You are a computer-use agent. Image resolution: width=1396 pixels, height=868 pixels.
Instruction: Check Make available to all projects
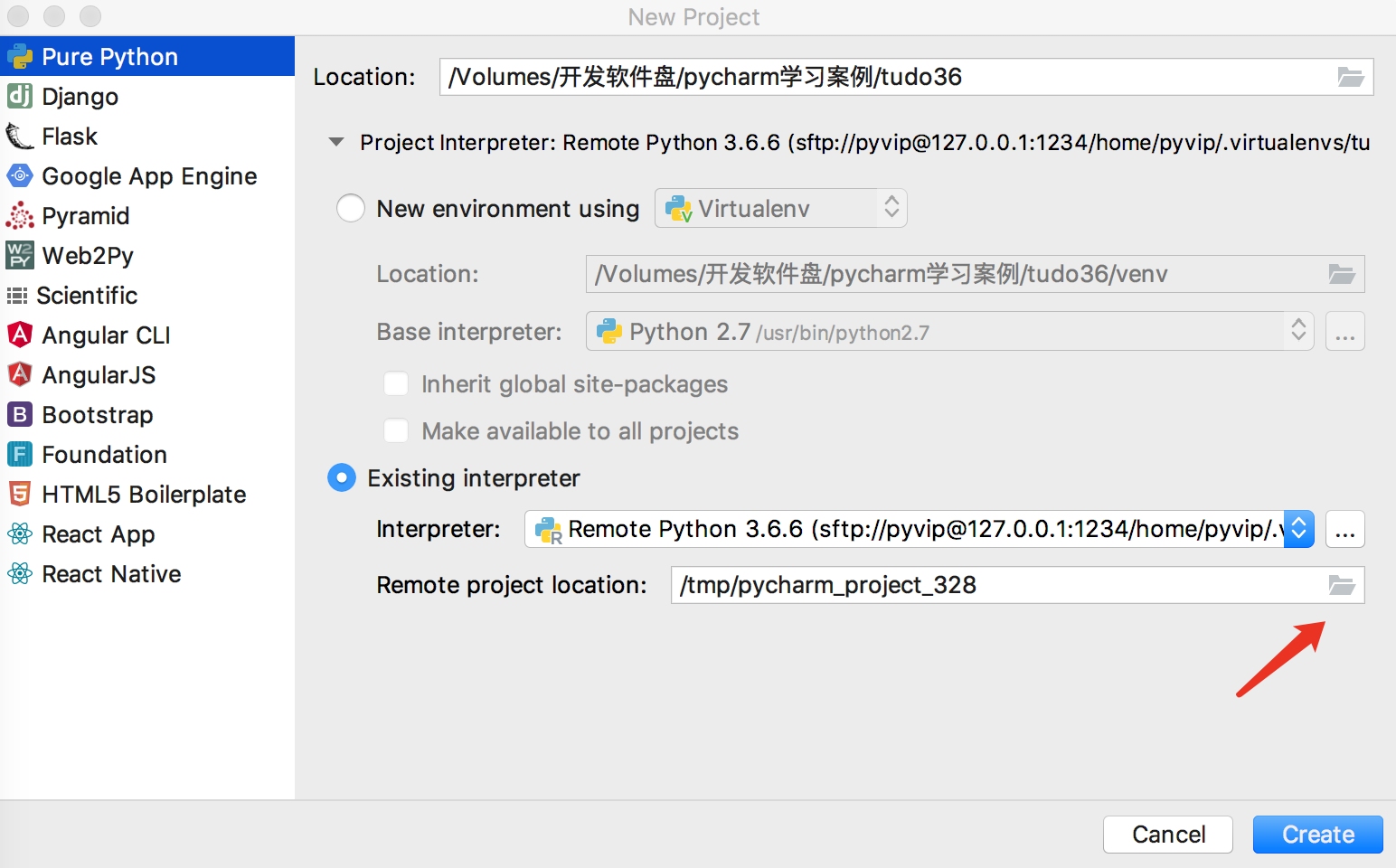[x=396, y=431]
